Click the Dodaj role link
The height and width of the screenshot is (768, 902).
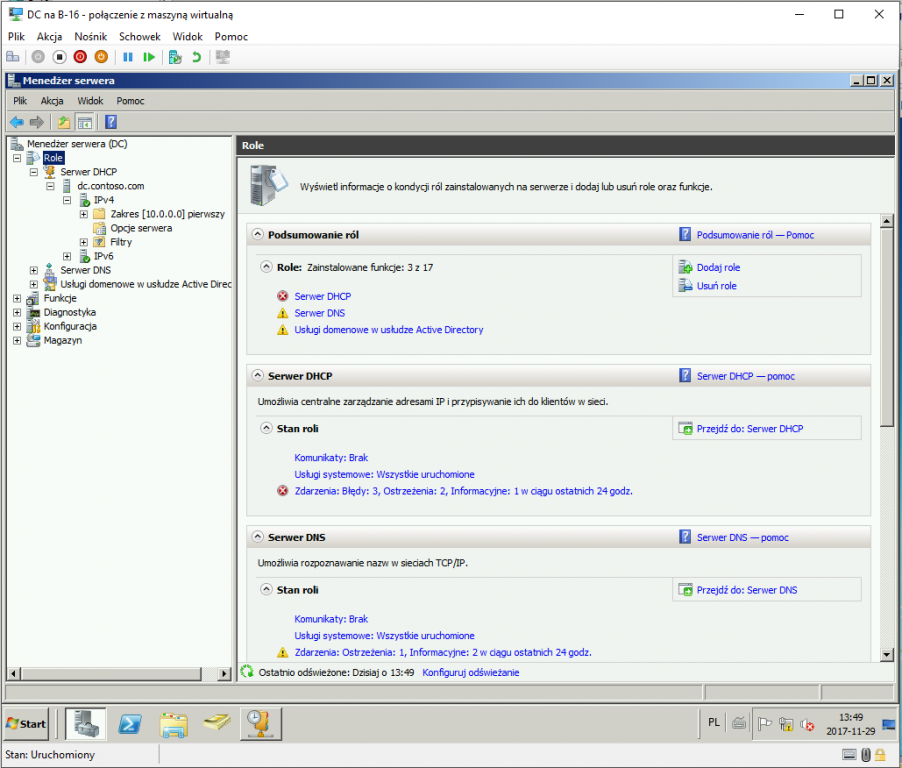[x=718, y=268]
